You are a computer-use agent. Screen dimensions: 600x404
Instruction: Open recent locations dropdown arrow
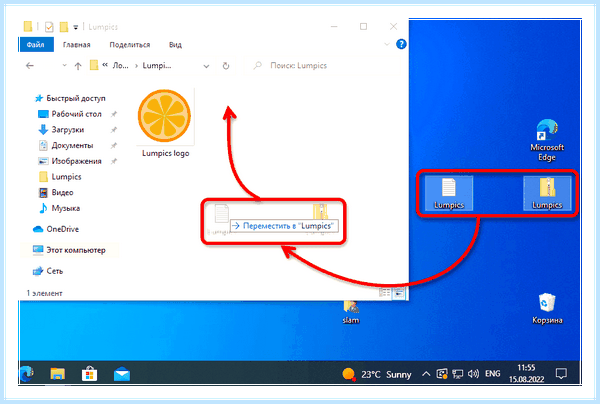[x=64, y=65]
